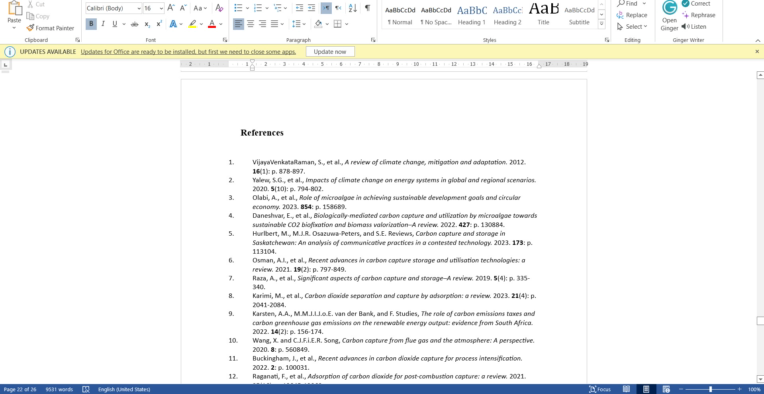Apply the No Spacing style

pyautogui.click(x=436, y=16)
